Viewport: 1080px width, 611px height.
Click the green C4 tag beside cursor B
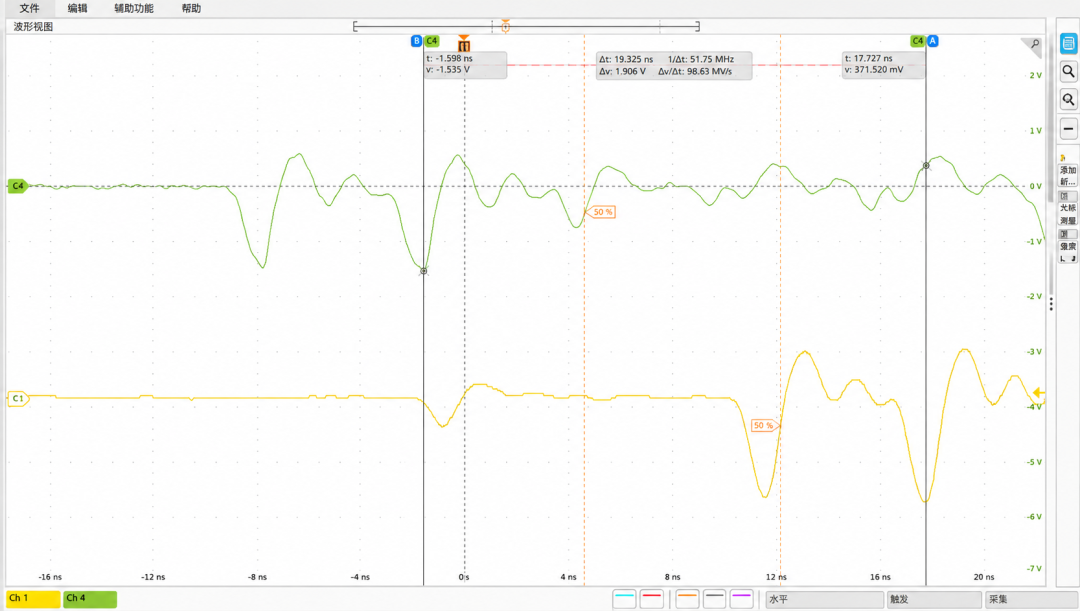point(432,41)
